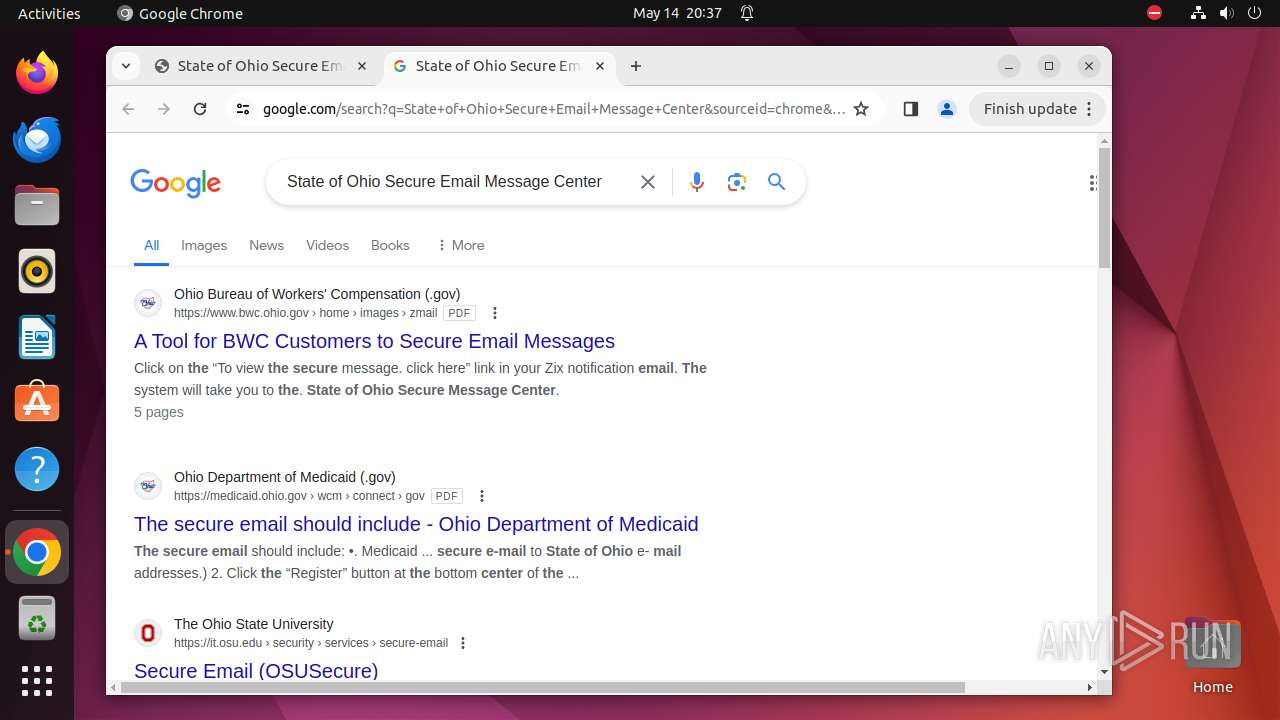The width and height of the screenshot is (1280, 720).
Task: Reload the current Google search page
Action: 200,109
